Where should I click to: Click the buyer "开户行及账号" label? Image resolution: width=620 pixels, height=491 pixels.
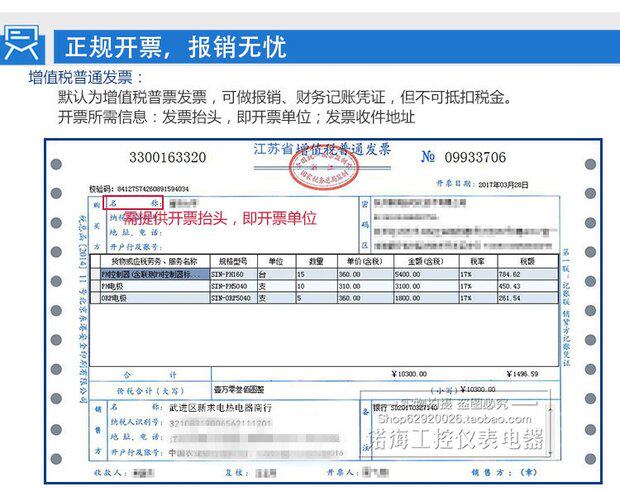[136, 247]
